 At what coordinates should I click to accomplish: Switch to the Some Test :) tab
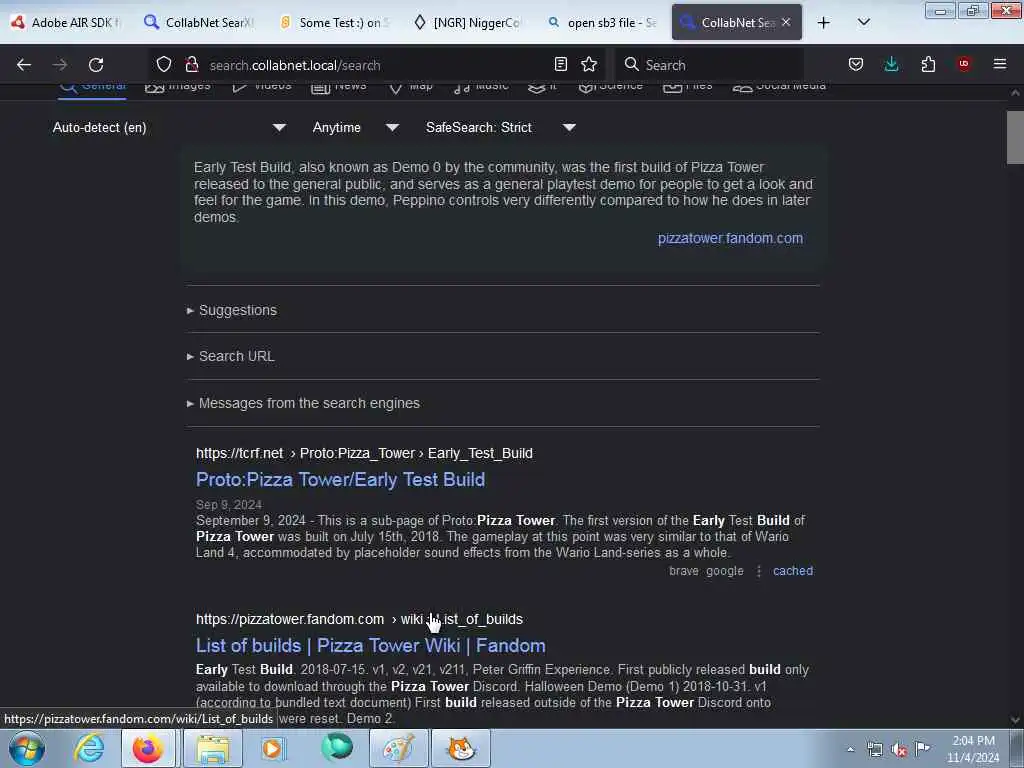pos(333,22)
